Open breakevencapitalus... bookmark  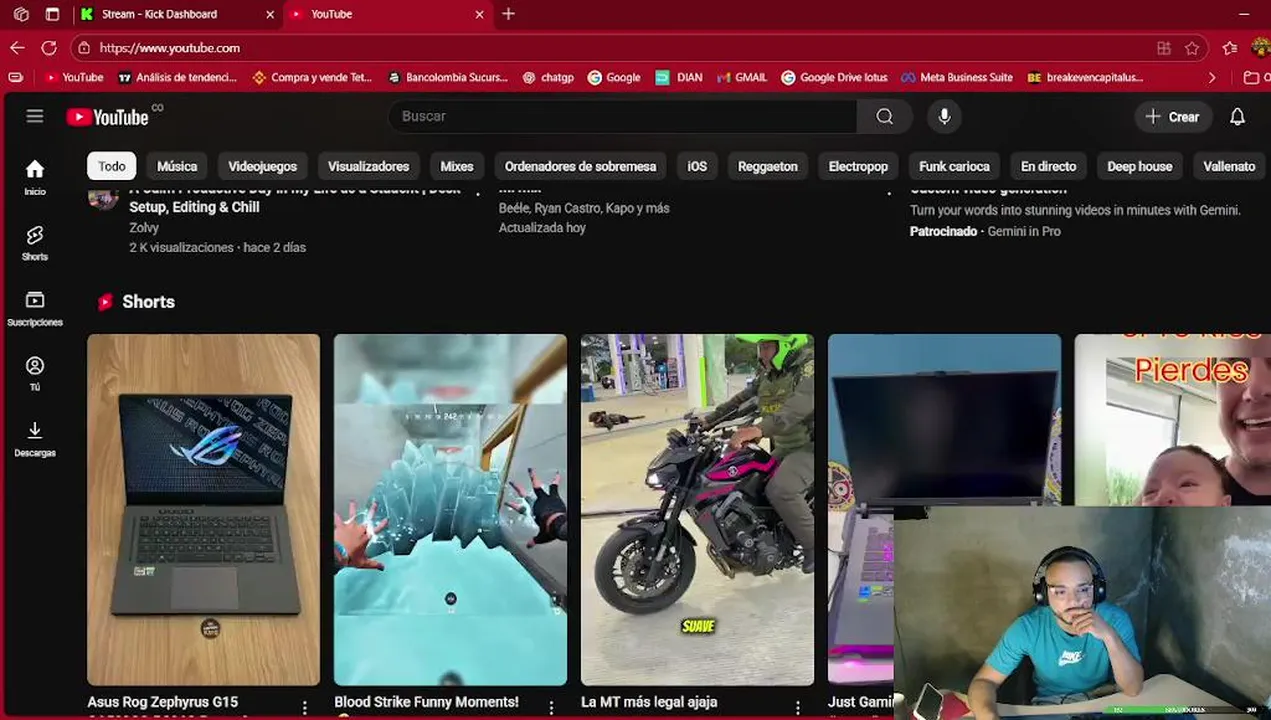click(1085, 77)
